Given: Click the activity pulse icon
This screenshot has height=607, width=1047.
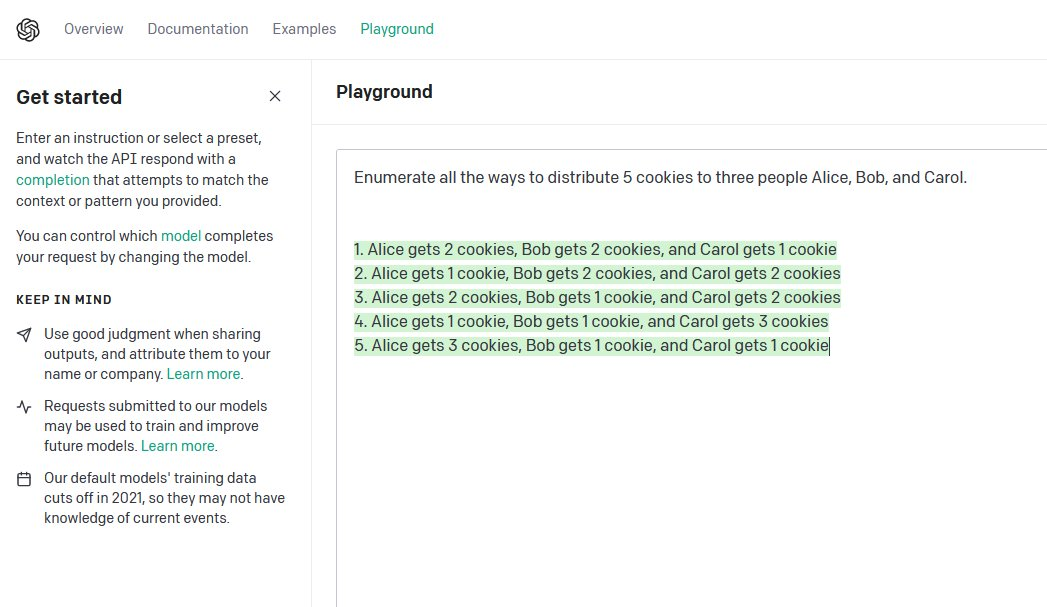Looking at the screenshot, I should pos(24,407).
